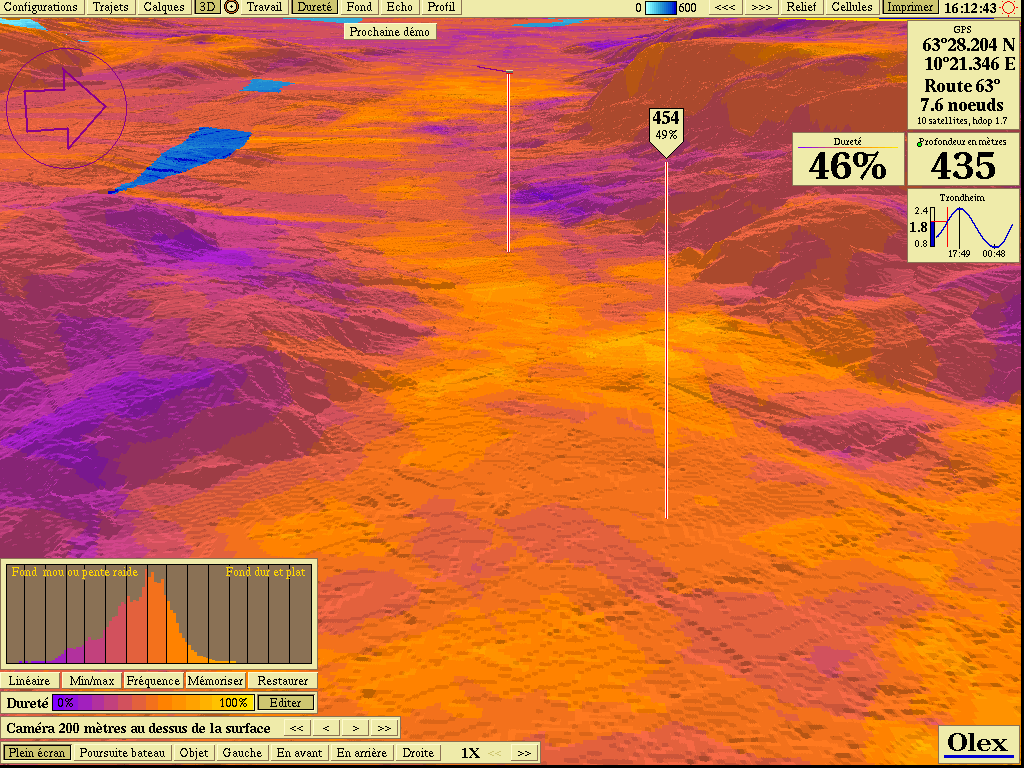Screen dimensions: 1024x768
Task: Open the Configurations menu
Action: coord(41,7)
